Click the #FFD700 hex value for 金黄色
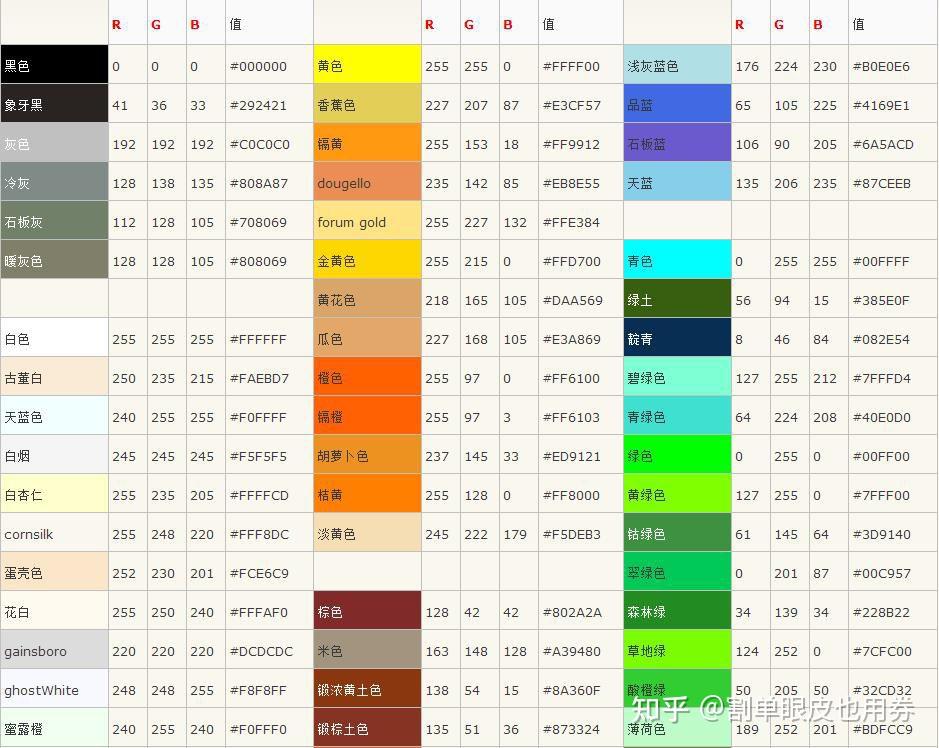This screenshot has width=939, height=748. 573,260
